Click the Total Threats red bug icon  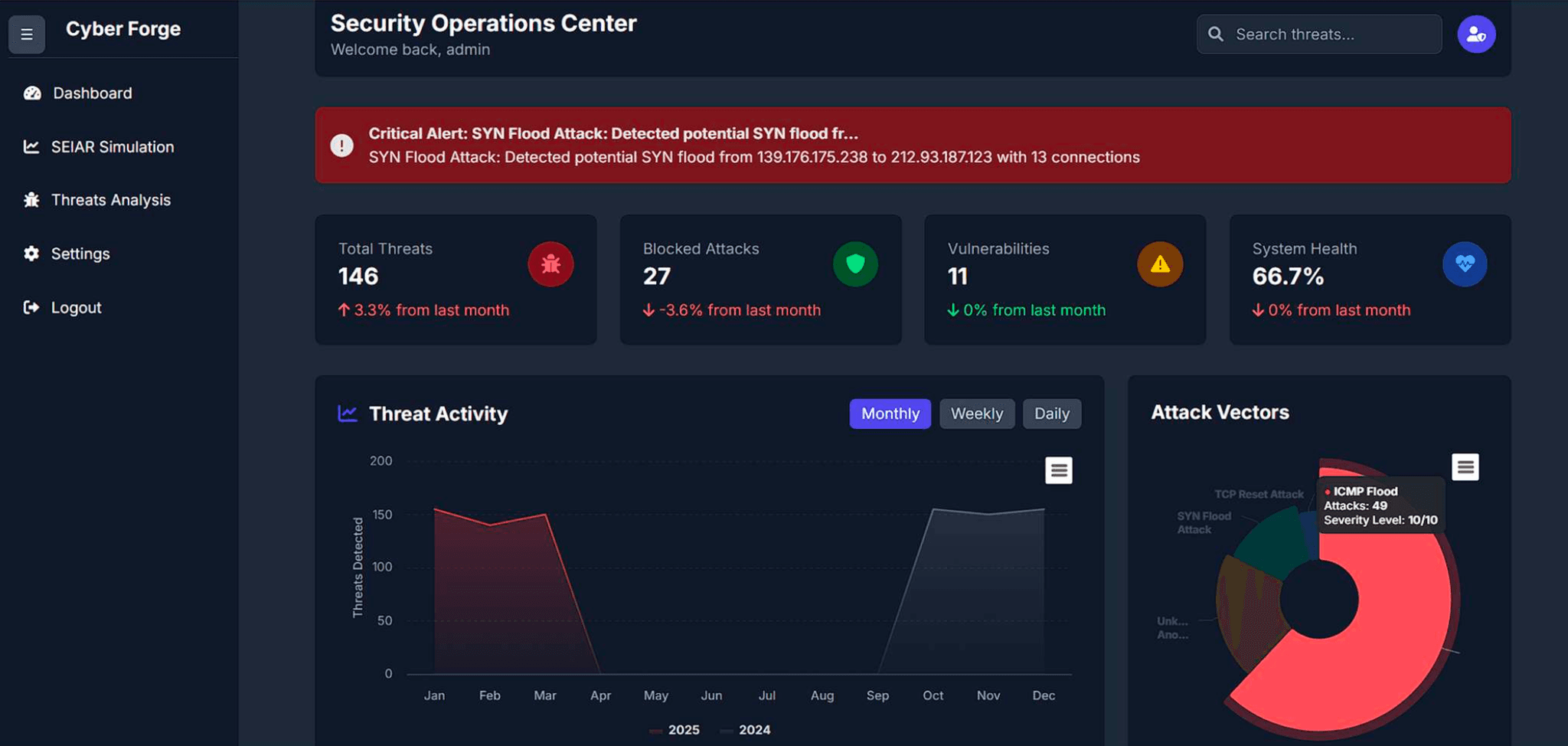pyautogui.click(x=550, y=264)
